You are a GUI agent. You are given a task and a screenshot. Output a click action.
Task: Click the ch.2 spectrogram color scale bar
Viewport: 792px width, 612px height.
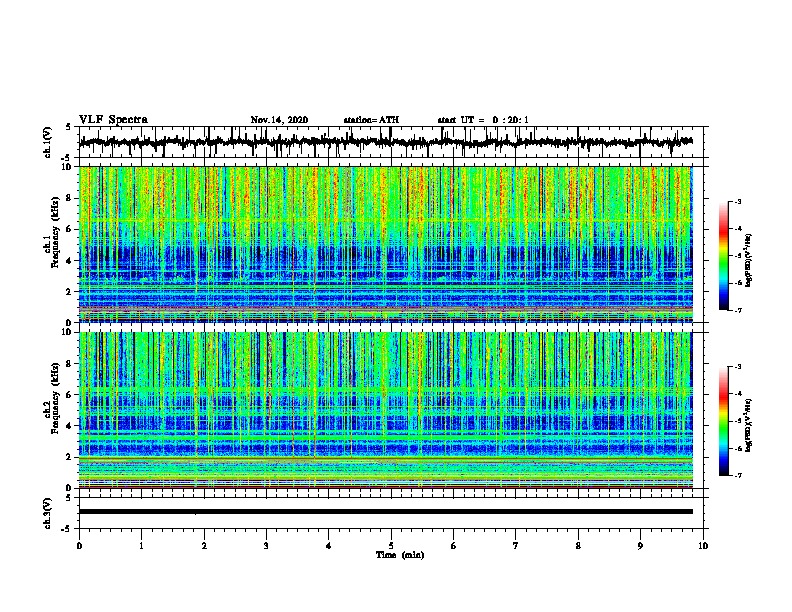tap(724, 421)
